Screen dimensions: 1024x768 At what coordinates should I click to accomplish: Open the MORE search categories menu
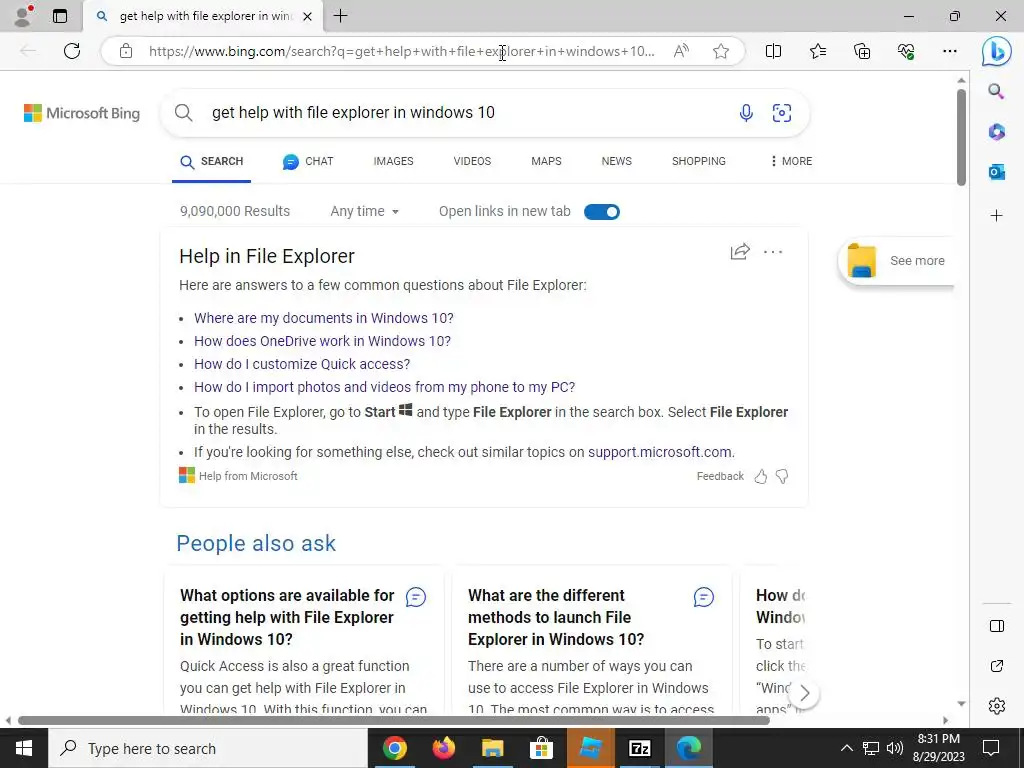point(792,161)
